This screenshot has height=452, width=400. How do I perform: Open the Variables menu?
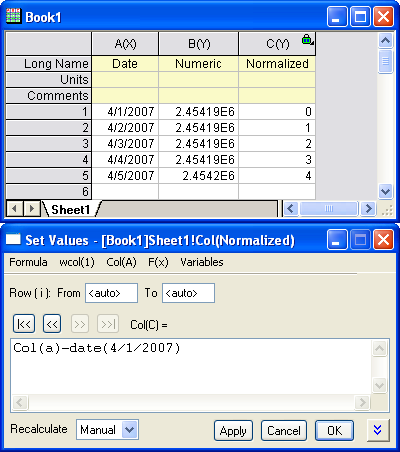click(x=202, y=262)
